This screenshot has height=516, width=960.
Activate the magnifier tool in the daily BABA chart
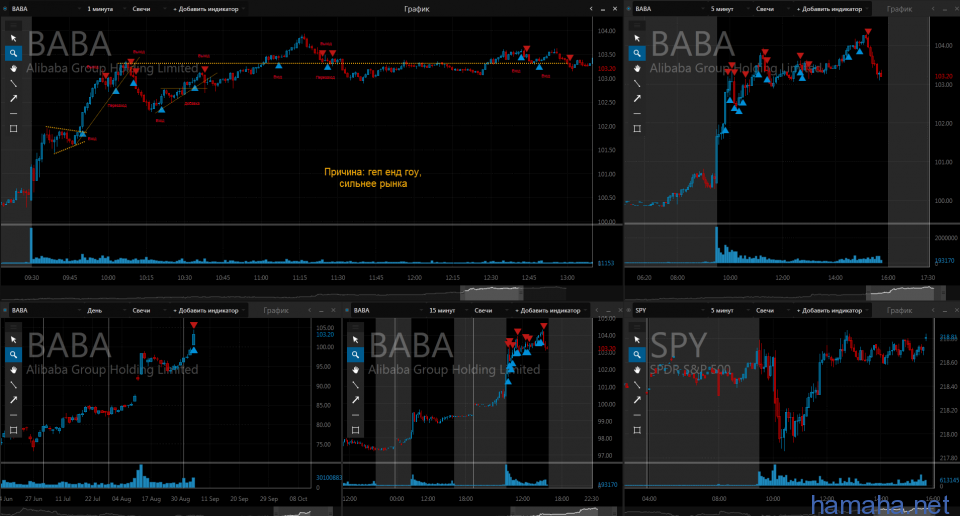pyautogui.click(x=13, y=354)
